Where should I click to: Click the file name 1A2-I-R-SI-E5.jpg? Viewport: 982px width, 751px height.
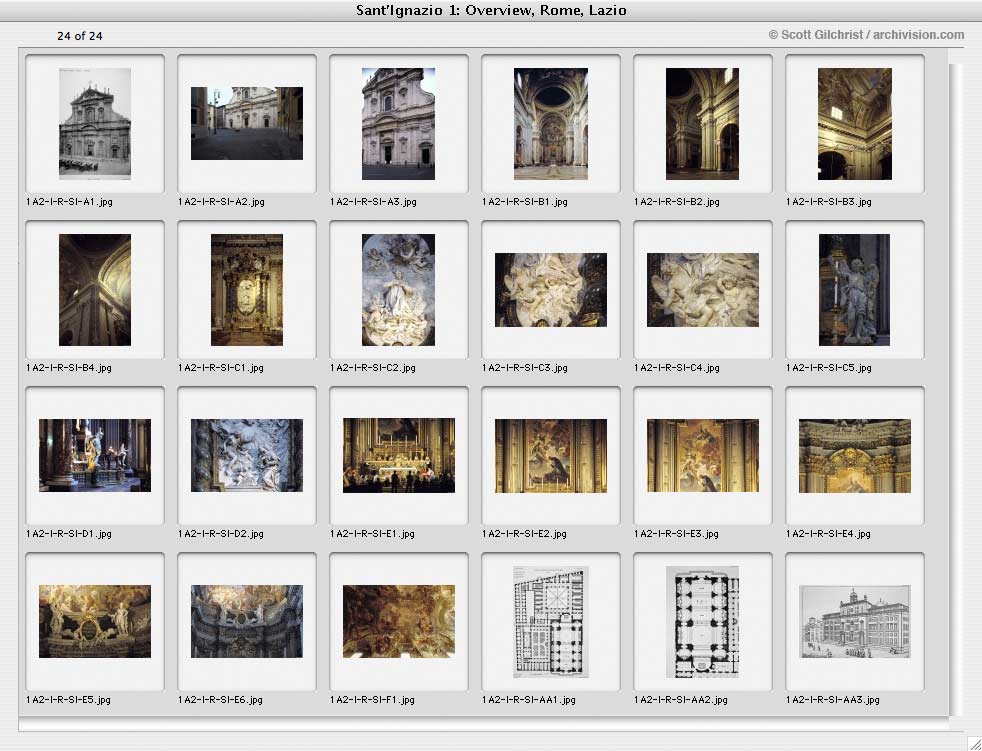68,700
